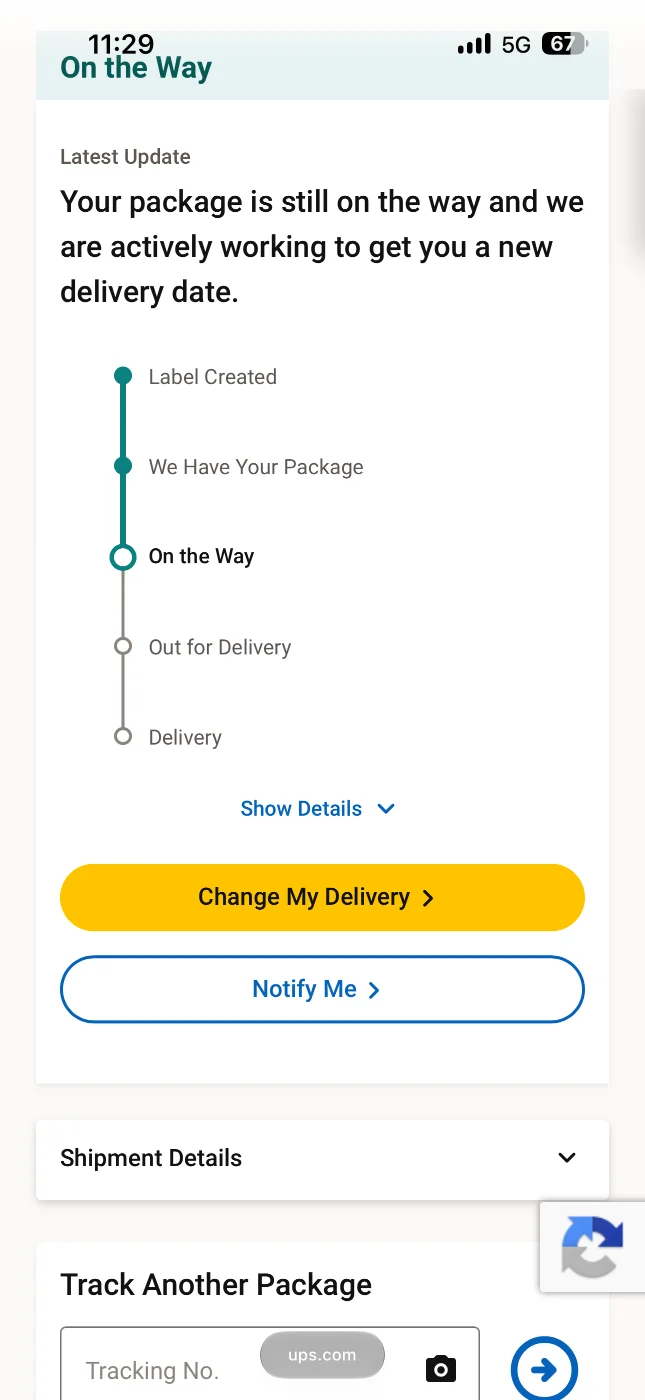Tap the On the Way header
The image size is (645, 1400).
pyautogui.click(x=136, y=68)
